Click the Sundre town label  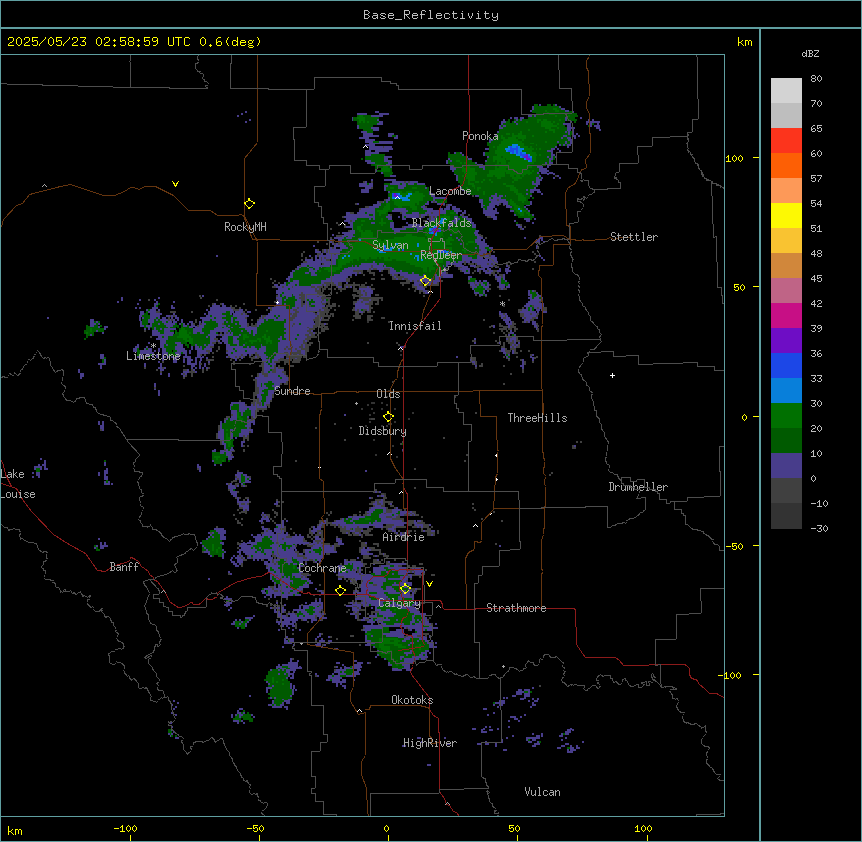pyautogui.click(x=292, y=391)
